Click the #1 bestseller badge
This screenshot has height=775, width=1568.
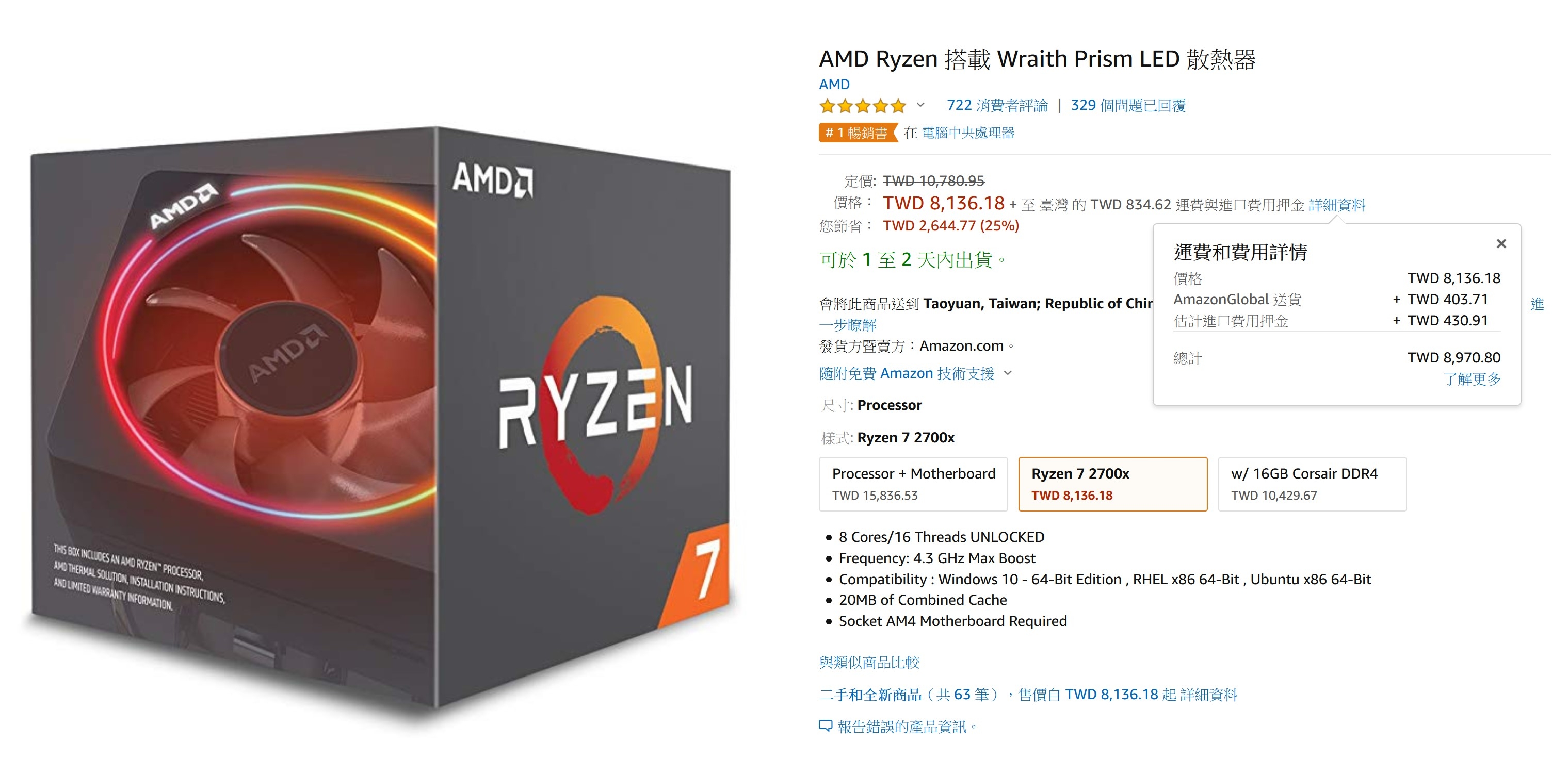(858, 133)
